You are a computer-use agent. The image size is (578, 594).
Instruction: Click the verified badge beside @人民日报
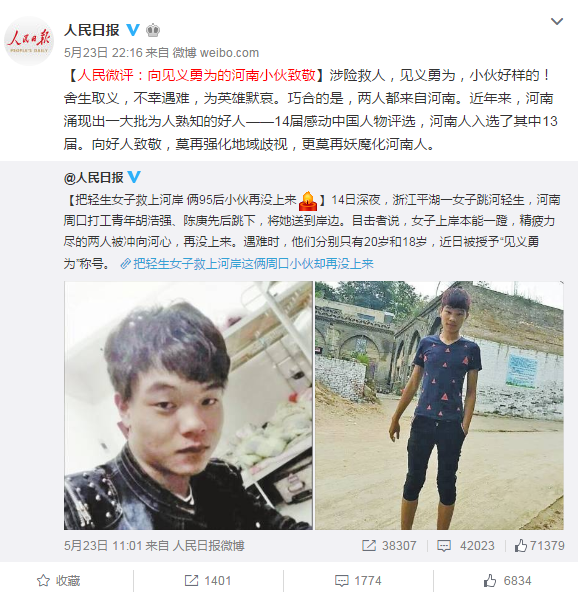pos(134,177)
